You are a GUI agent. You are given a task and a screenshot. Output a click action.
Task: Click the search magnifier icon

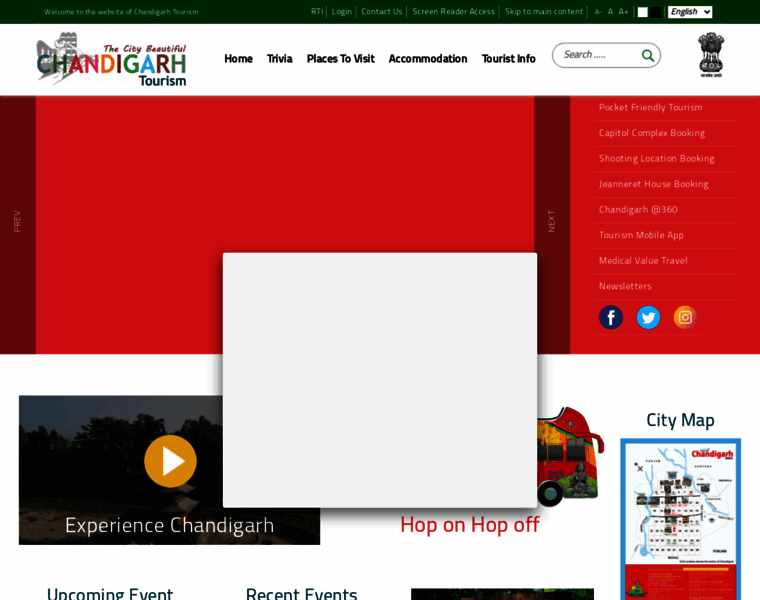point(648,55)
